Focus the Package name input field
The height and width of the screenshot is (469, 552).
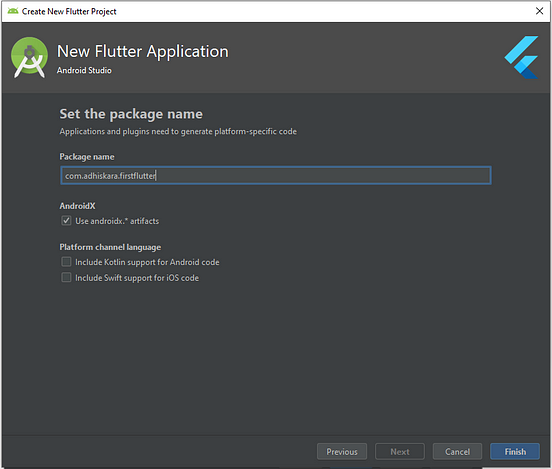(x=276, y=175)
